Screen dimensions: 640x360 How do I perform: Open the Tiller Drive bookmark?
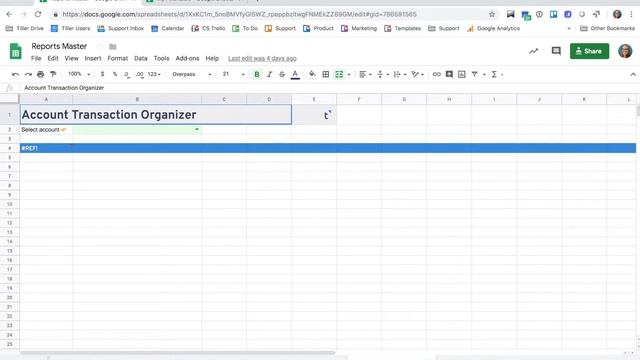tap(25, 29)
